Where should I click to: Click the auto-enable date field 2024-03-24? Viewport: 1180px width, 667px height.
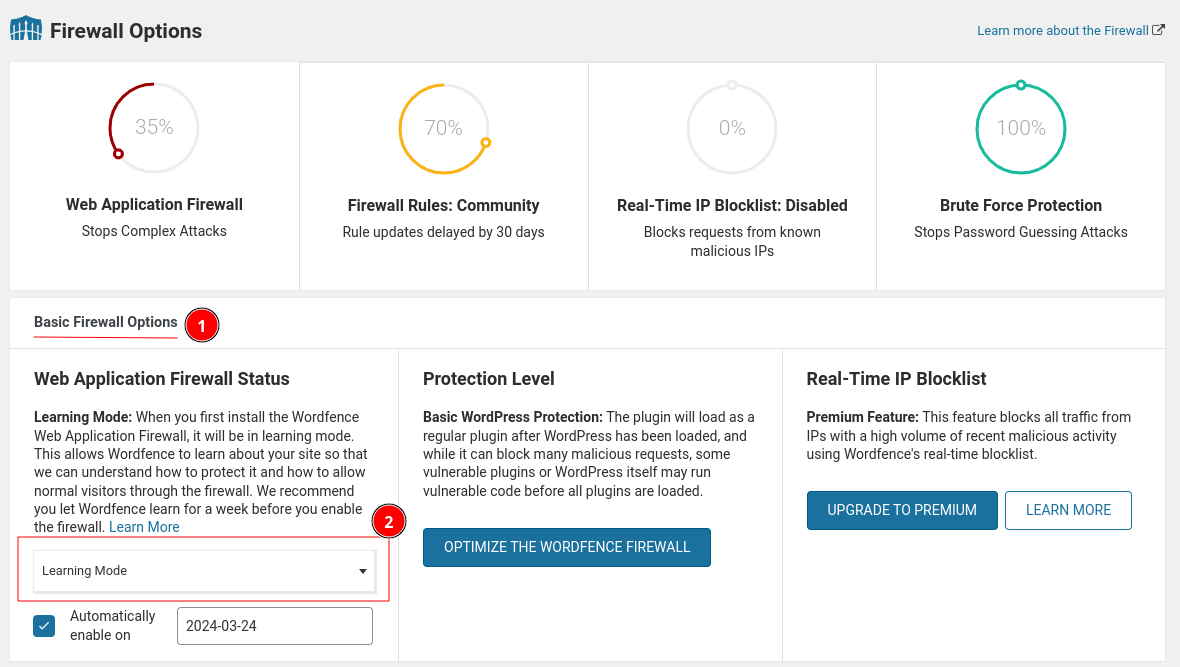pos(274,626)
